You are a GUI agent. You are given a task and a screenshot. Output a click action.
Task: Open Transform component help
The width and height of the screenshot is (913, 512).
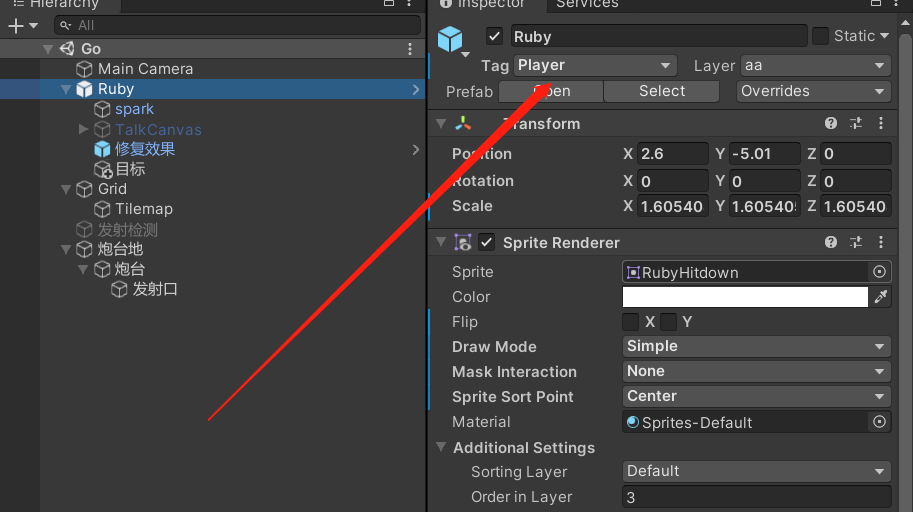point(831,123)
